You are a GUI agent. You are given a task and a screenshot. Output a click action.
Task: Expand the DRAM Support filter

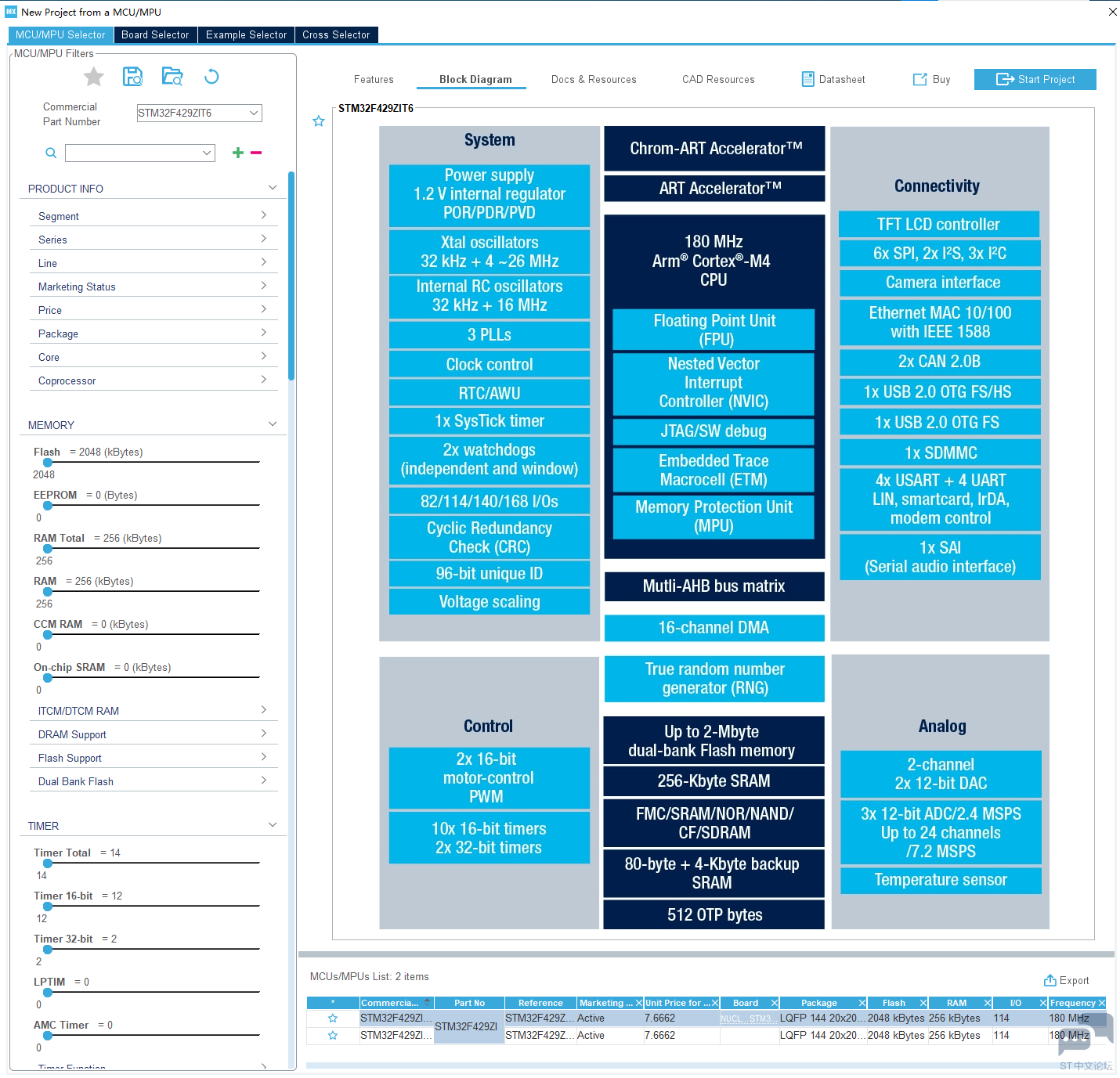pyautogui.click(x=263, y=734)
